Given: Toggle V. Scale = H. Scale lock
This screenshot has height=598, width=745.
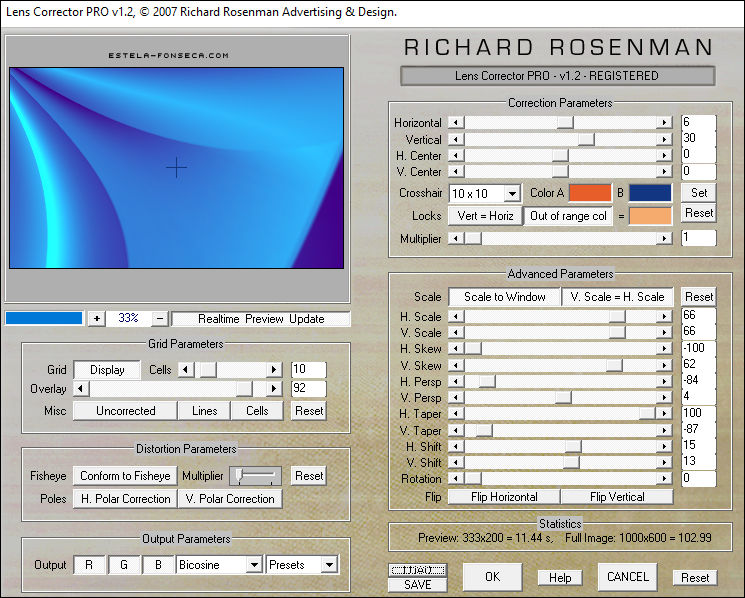Looking at the screenshot, I should [617, 296].
